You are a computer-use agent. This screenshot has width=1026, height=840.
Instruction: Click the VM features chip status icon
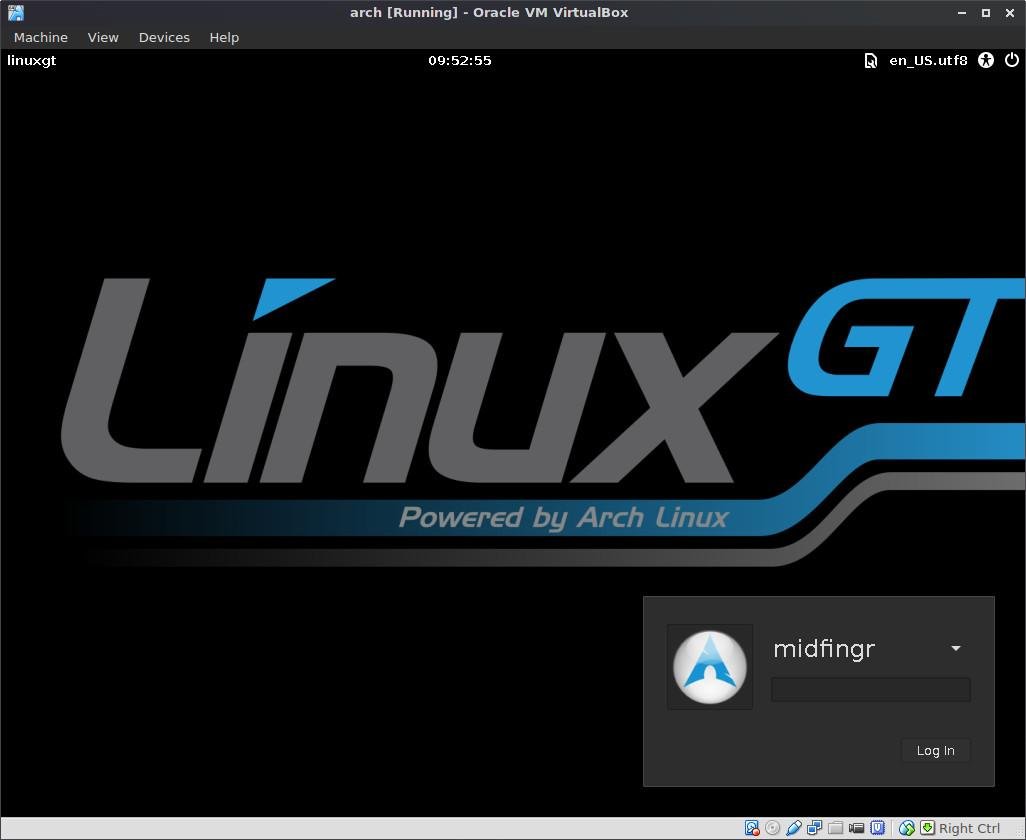[x=878, y=828]
